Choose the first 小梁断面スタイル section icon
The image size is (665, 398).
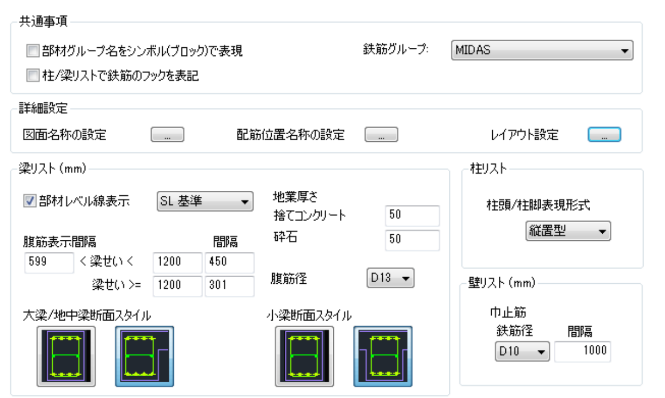tap(304, 356)
